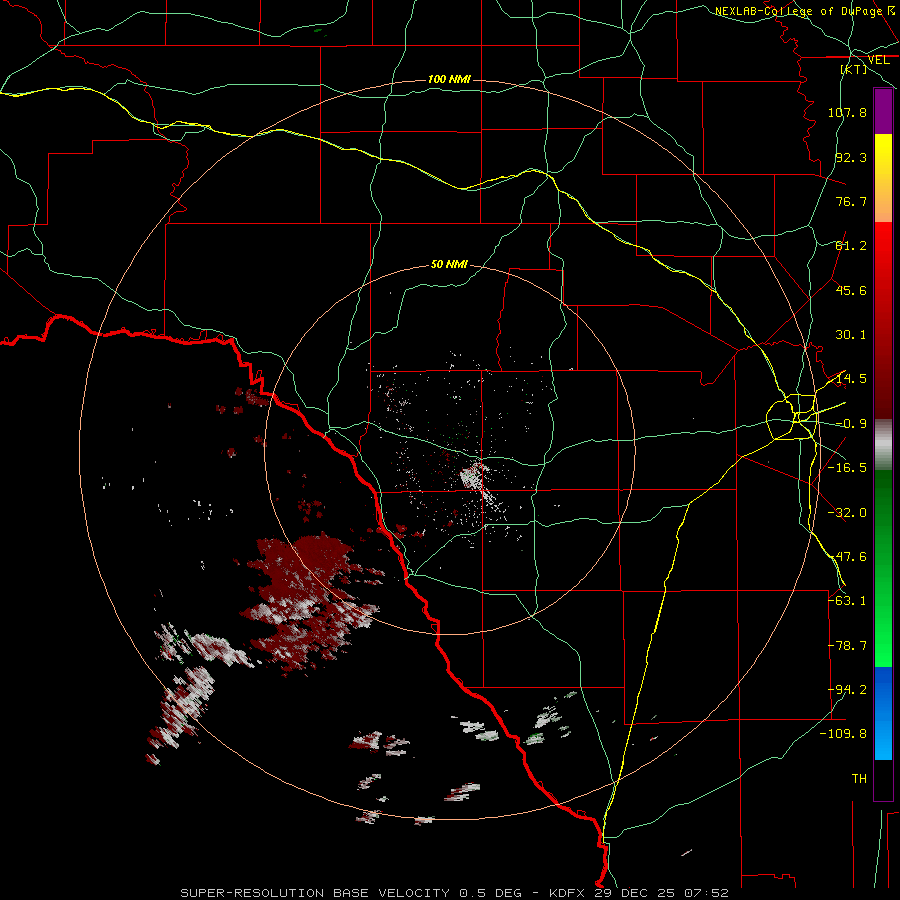Click the -0.9 velocity scale value
This screenshot has width=900, height=900.
click(x=851, y=424)
